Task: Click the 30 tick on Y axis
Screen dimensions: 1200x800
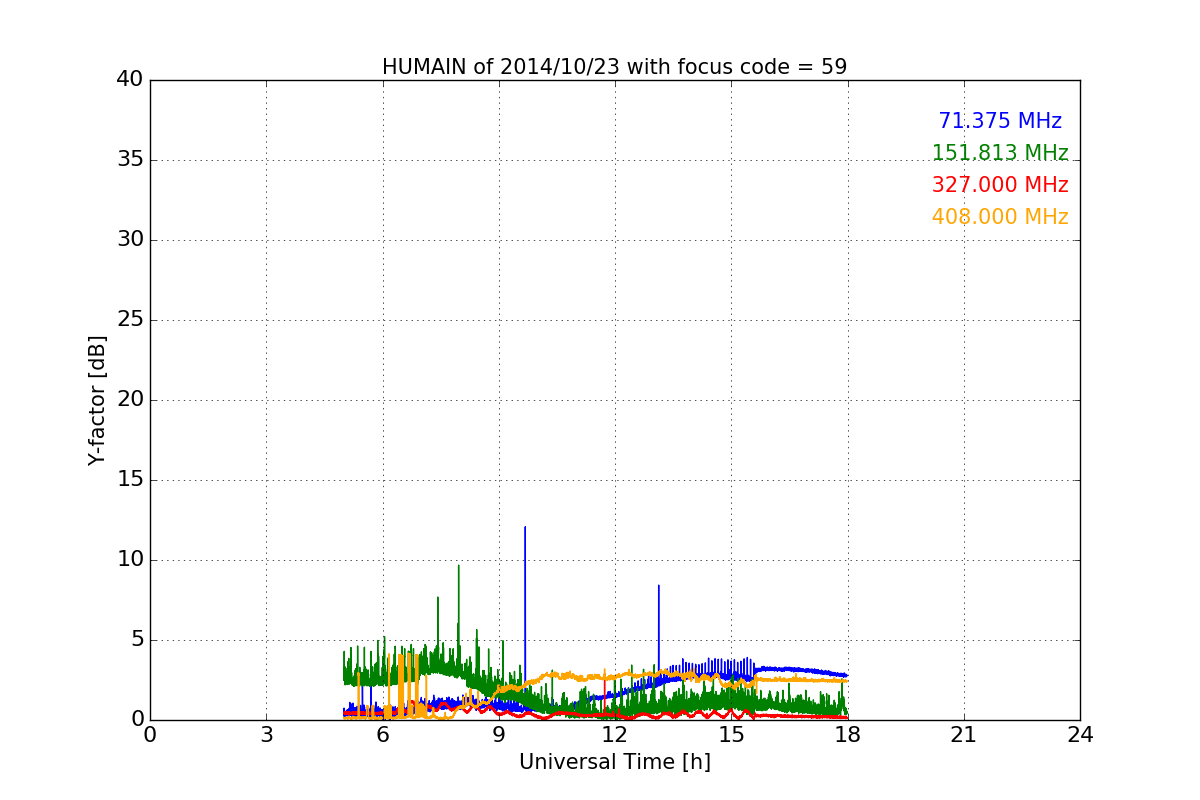Action: [129, 240]
